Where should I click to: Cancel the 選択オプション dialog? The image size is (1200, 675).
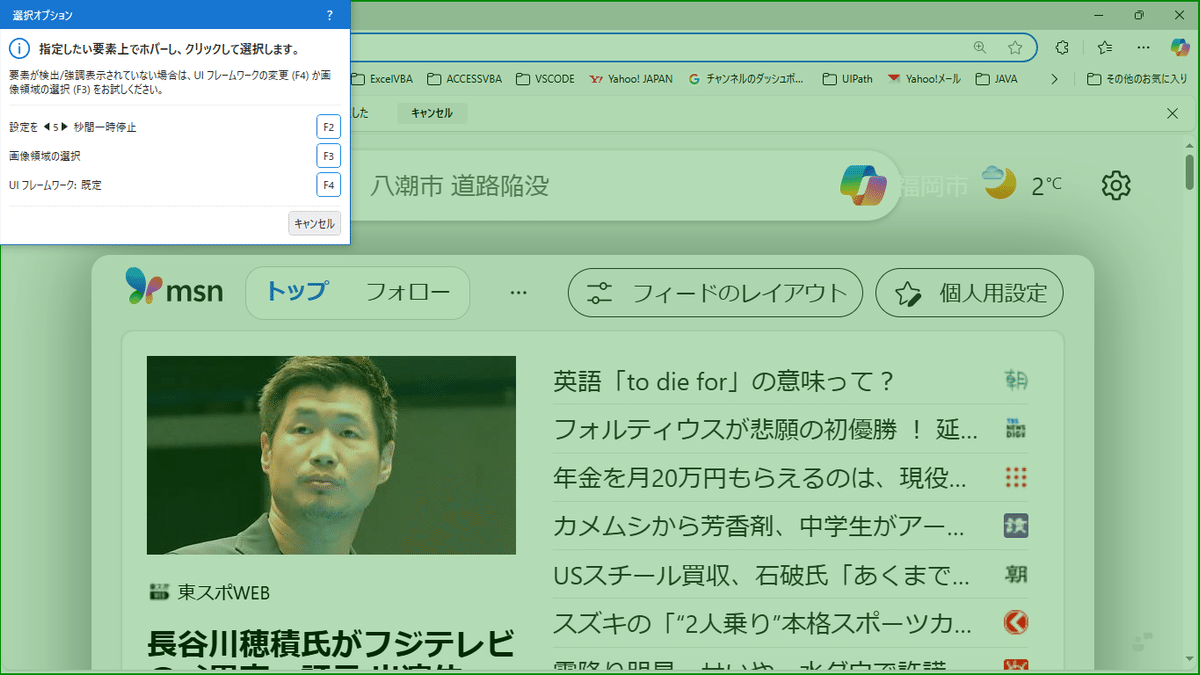314,224
